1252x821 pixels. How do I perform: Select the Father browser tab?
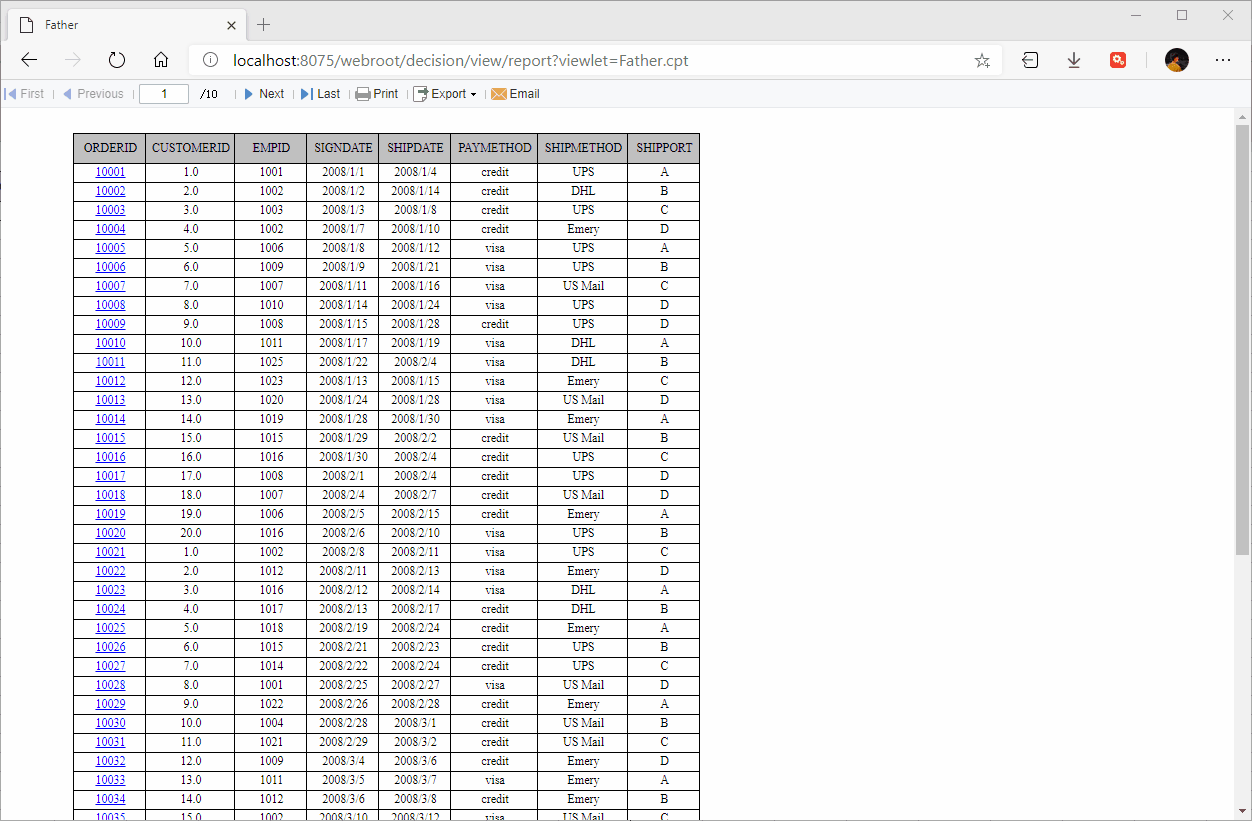point(125,25)
